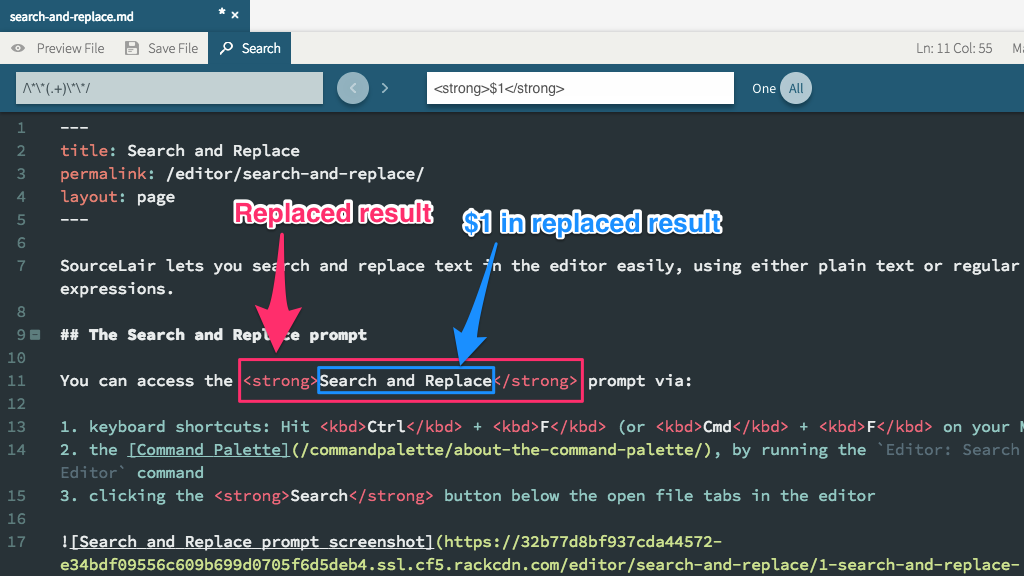Click the Save File button
The height and width of the screenshot is (576, 1024).
point(161,47)
